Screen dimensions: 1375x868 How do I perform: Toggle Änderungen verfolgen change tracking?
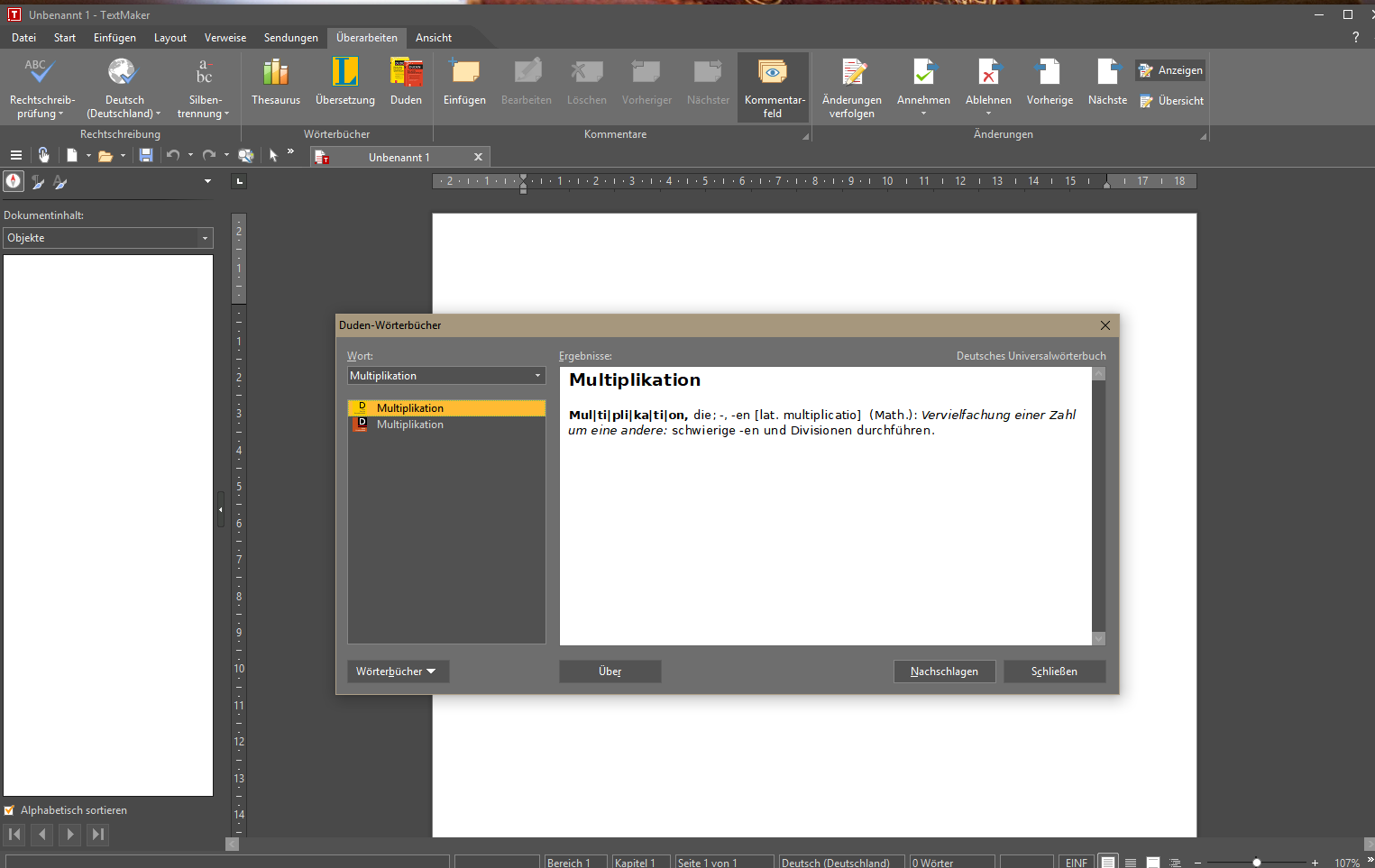pyautogui.click(x=852, y=87)
